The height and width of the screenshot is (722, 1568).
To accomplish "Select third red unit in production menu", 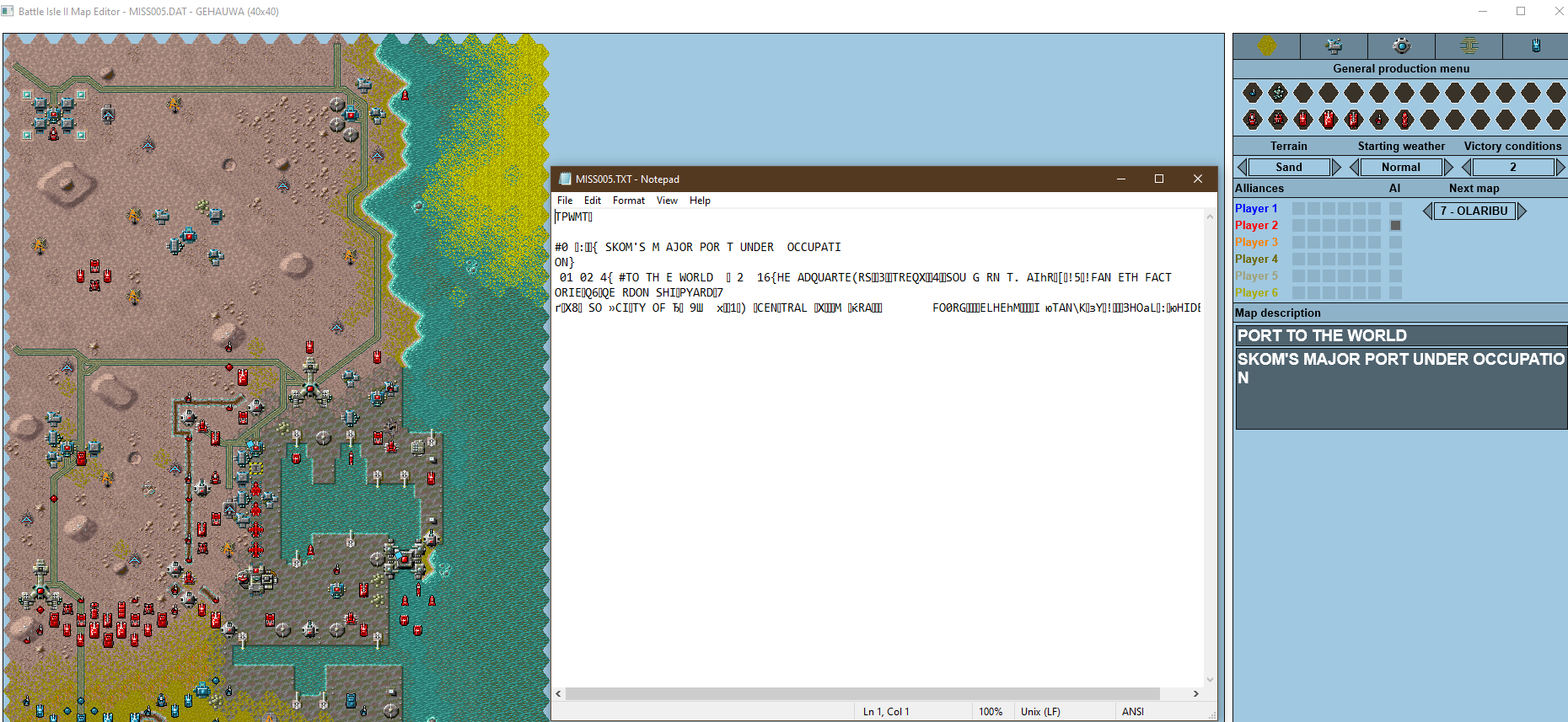I will pos(1303,120).
